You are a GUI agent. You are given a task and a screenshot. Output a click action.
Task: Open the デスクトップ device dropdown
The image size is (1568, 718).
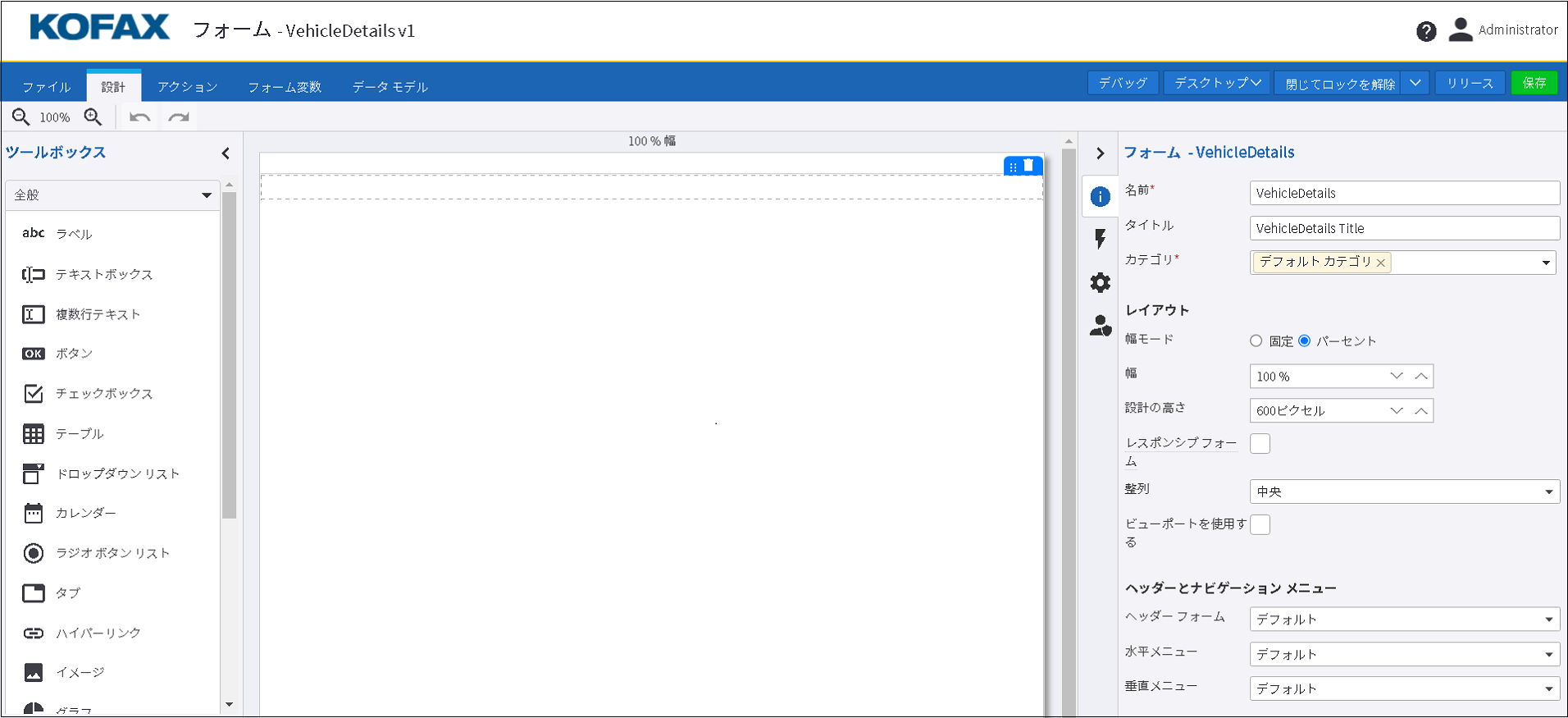[1217, 83]
